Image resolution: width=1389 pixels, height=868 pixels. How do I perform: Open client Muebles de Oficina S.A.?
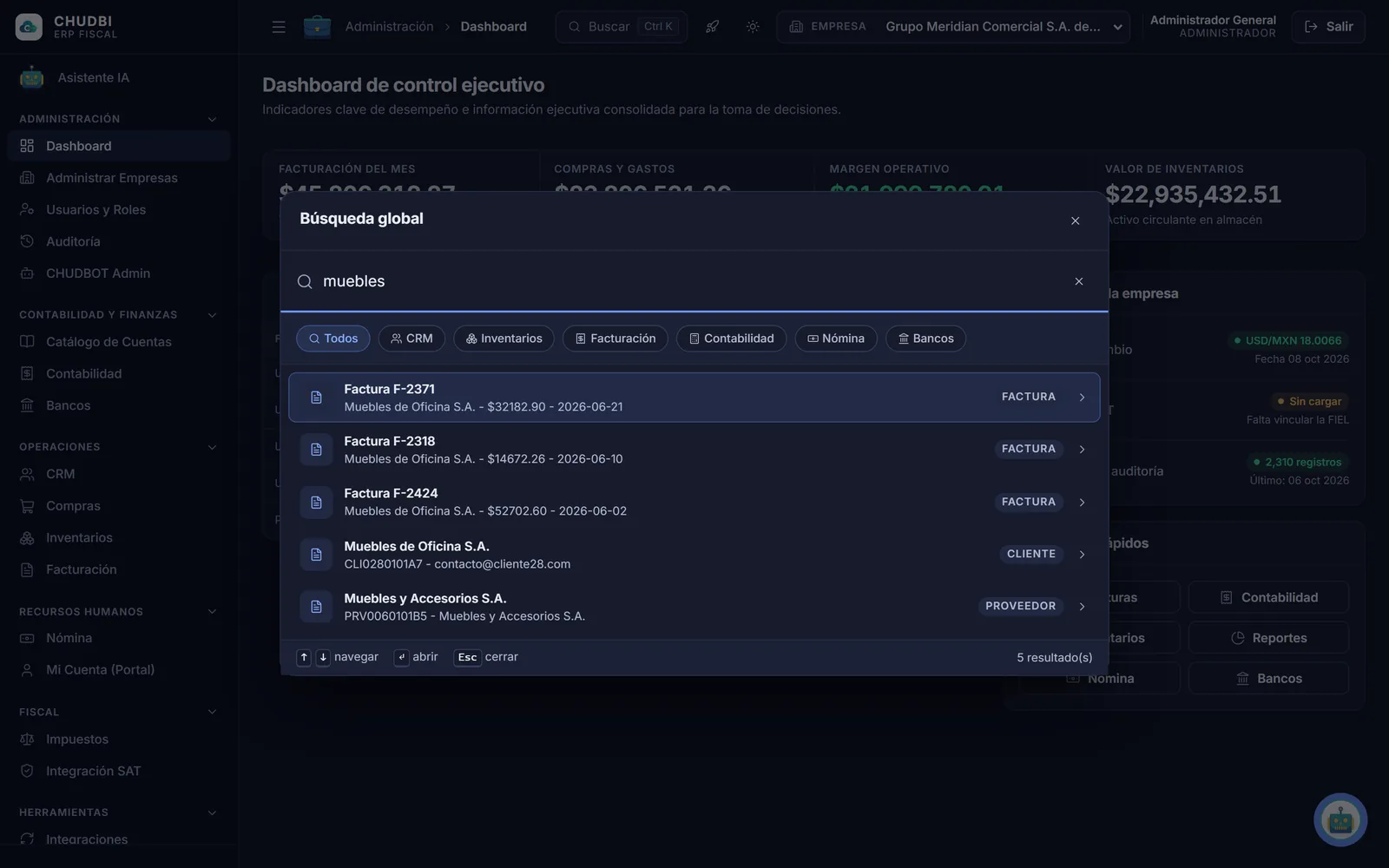pyautogui.click(x=694, y=555)
